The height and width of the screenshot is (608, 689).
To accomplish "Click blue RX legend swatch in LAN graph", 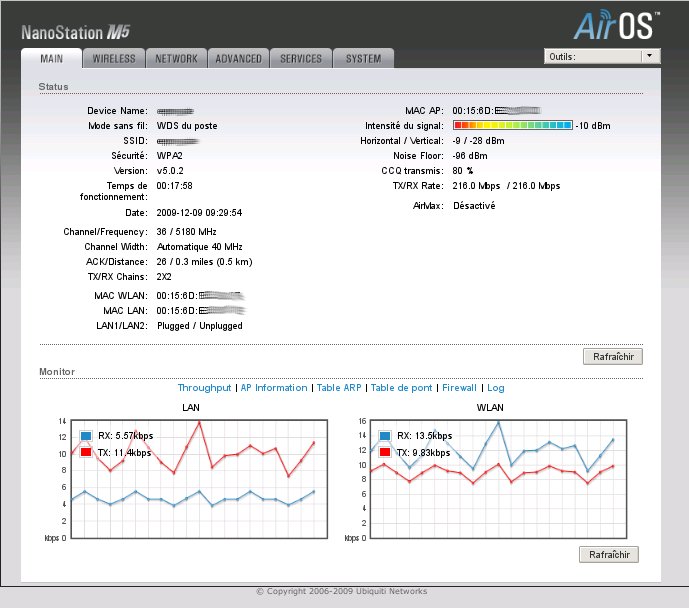I will coord(86,436).
